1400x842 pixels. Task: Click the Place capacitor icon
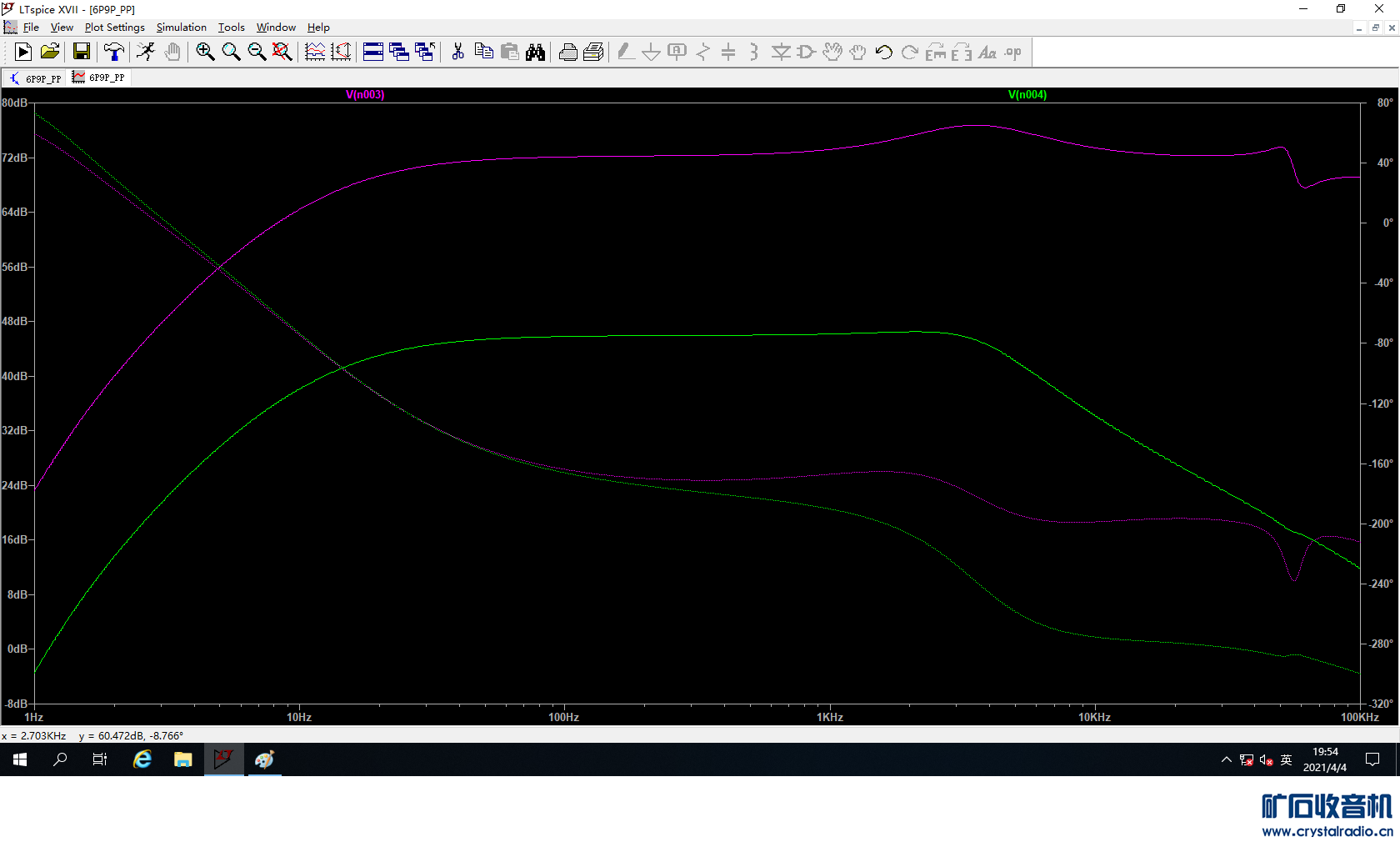(x=729, y=52)
